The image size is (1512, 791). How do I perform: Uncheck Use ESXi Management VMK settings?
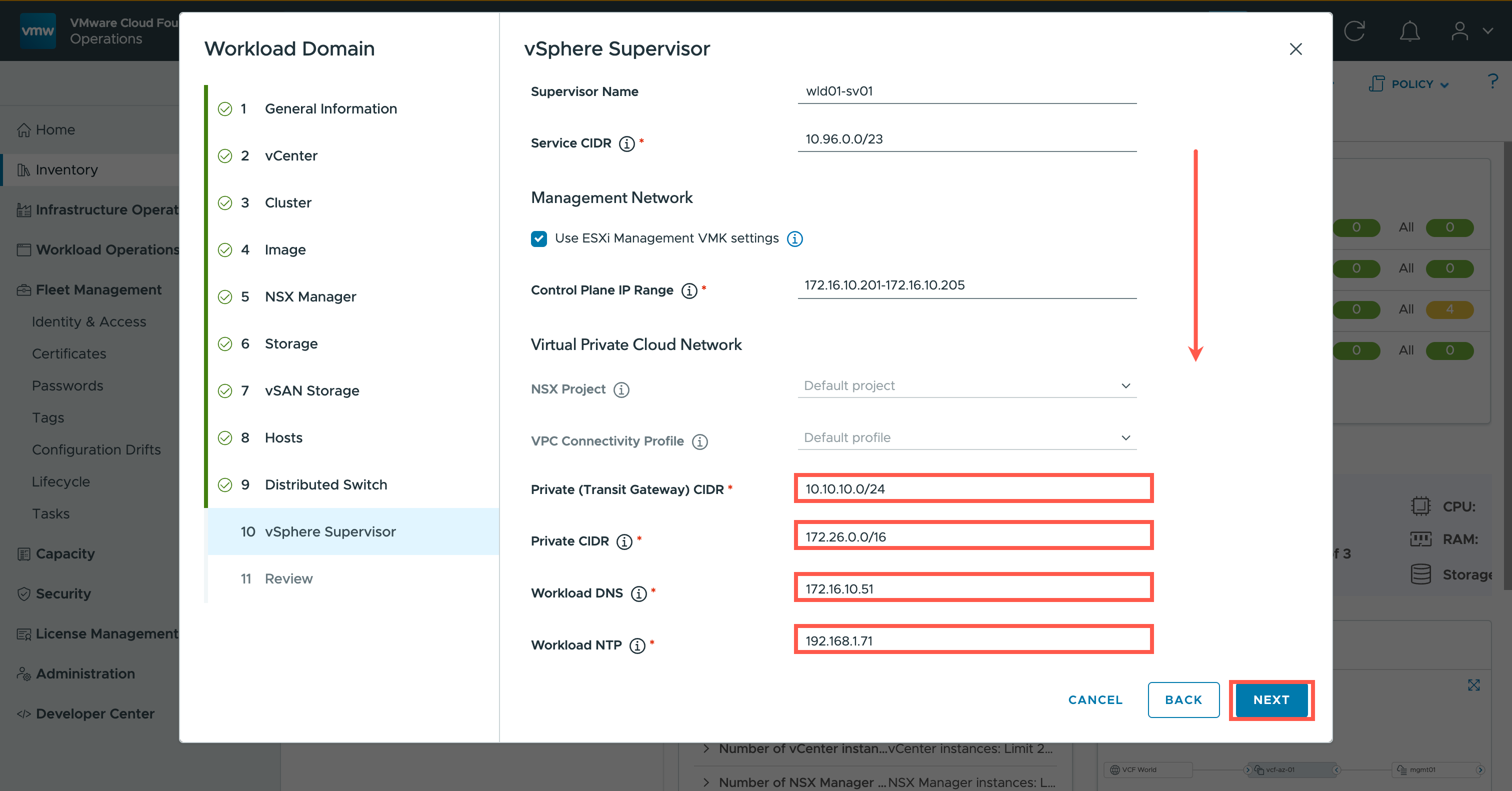(539, 239)
